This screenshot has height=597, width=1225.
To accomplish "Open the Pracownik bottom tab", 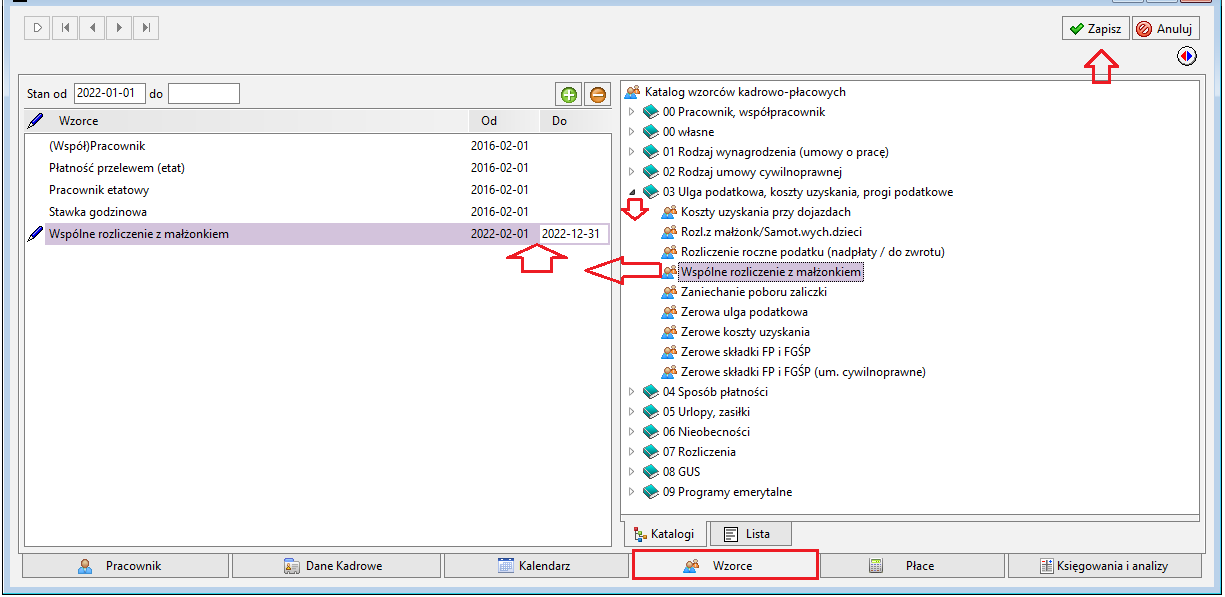I will pyautogui.click(x=124, y=566).
